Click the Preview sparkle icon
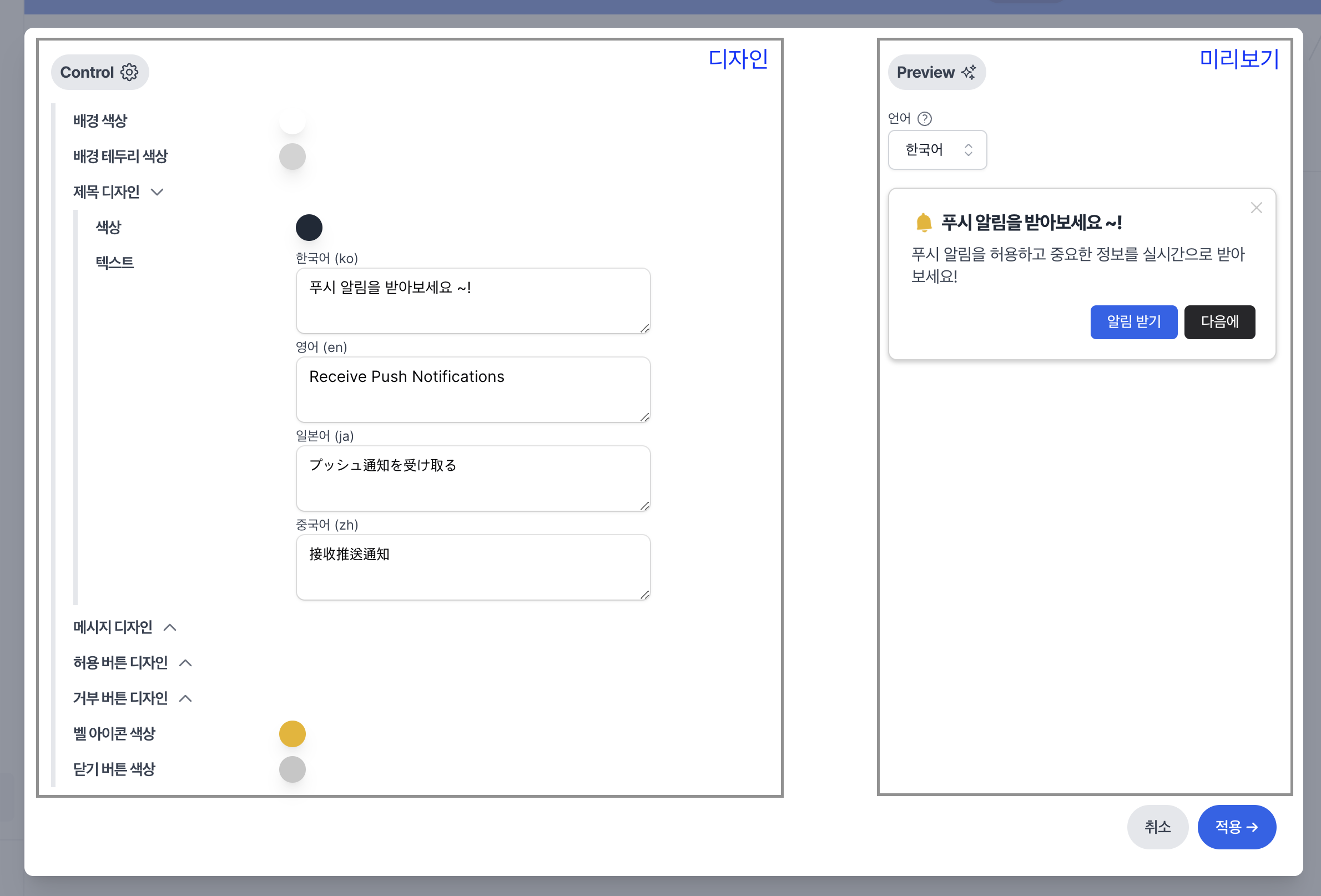Screen dimensions: 1321x896 pos(969,72)
